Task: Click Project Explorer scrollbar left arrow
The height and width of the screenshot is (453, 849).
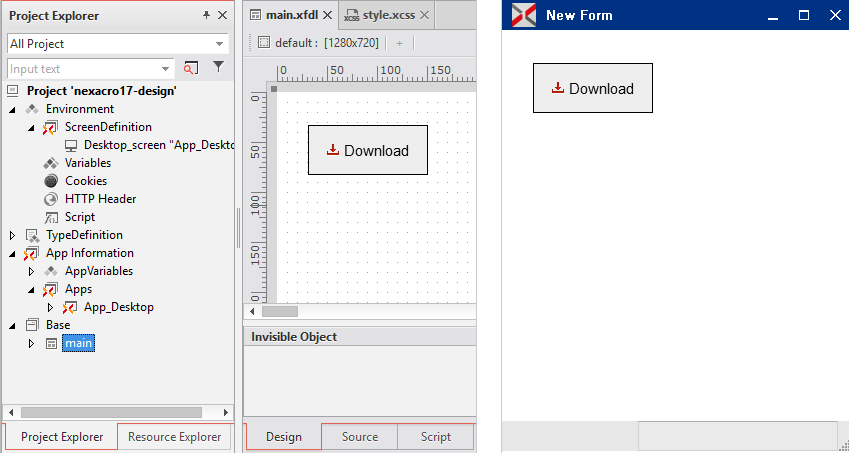Action: tap(11, 412)
